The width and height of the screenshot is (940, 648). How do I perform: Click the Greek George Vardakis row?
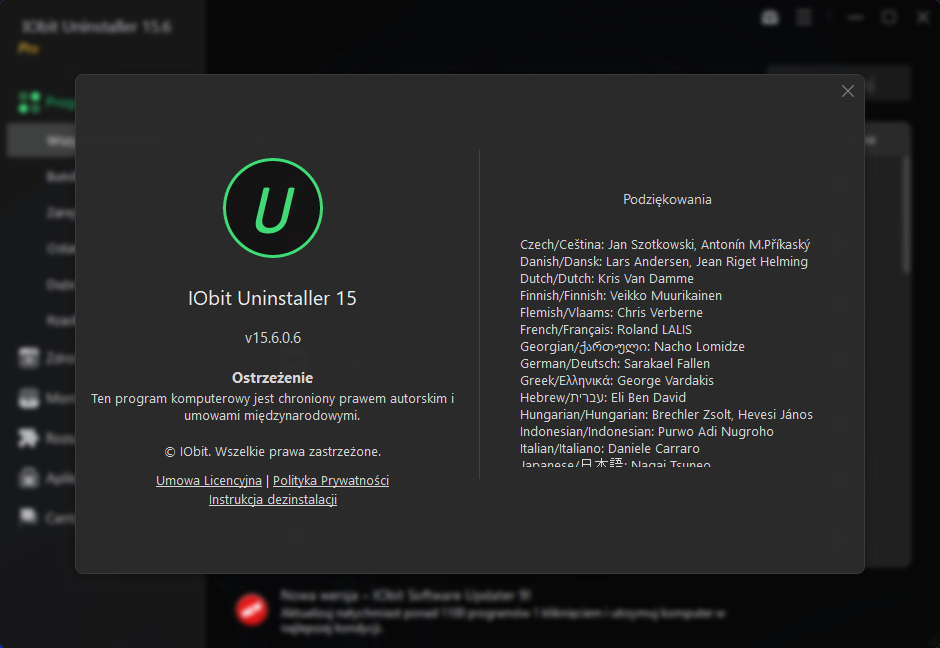tap(617, 381)
